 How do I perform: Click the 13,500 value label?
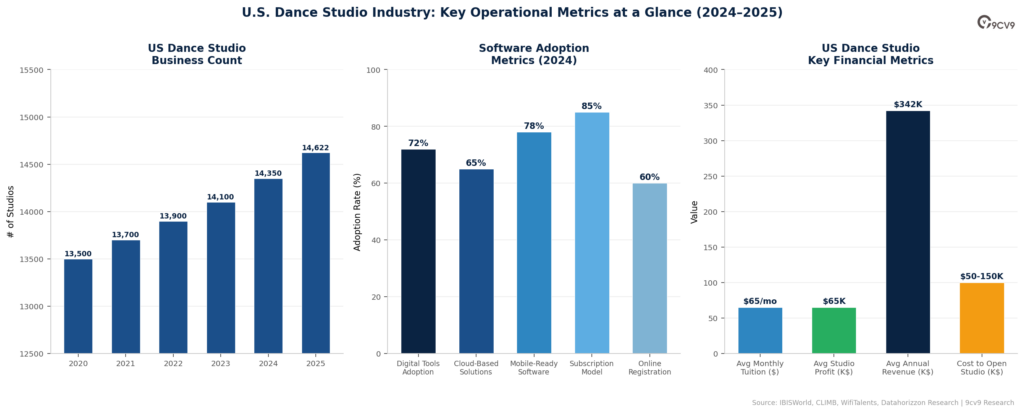click(78, 254)
